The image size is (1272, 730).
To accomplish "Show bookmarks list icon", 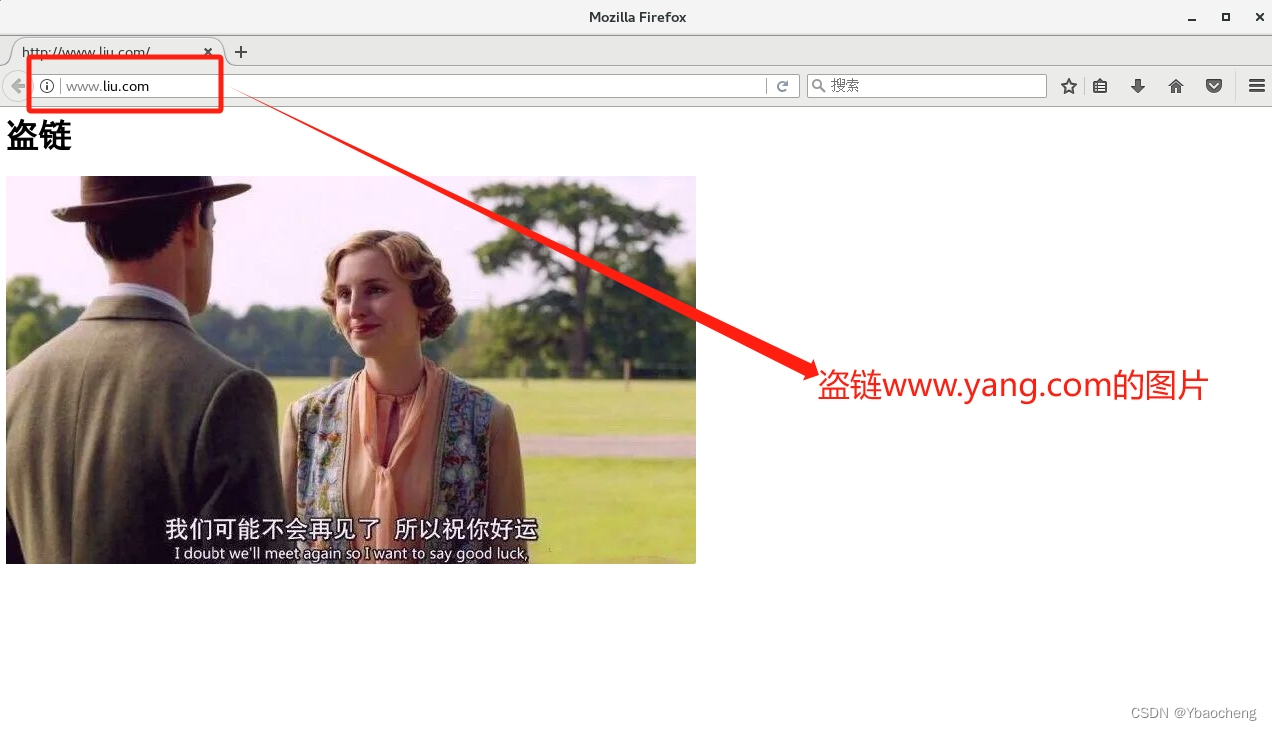I will [1100, 86].
